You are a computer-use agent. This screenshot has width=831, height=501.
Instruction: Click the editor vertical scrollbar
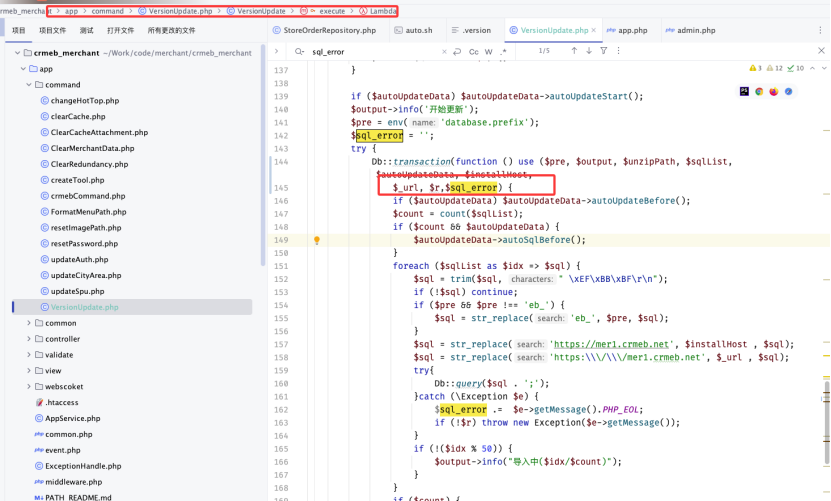(x=826, y=400)
